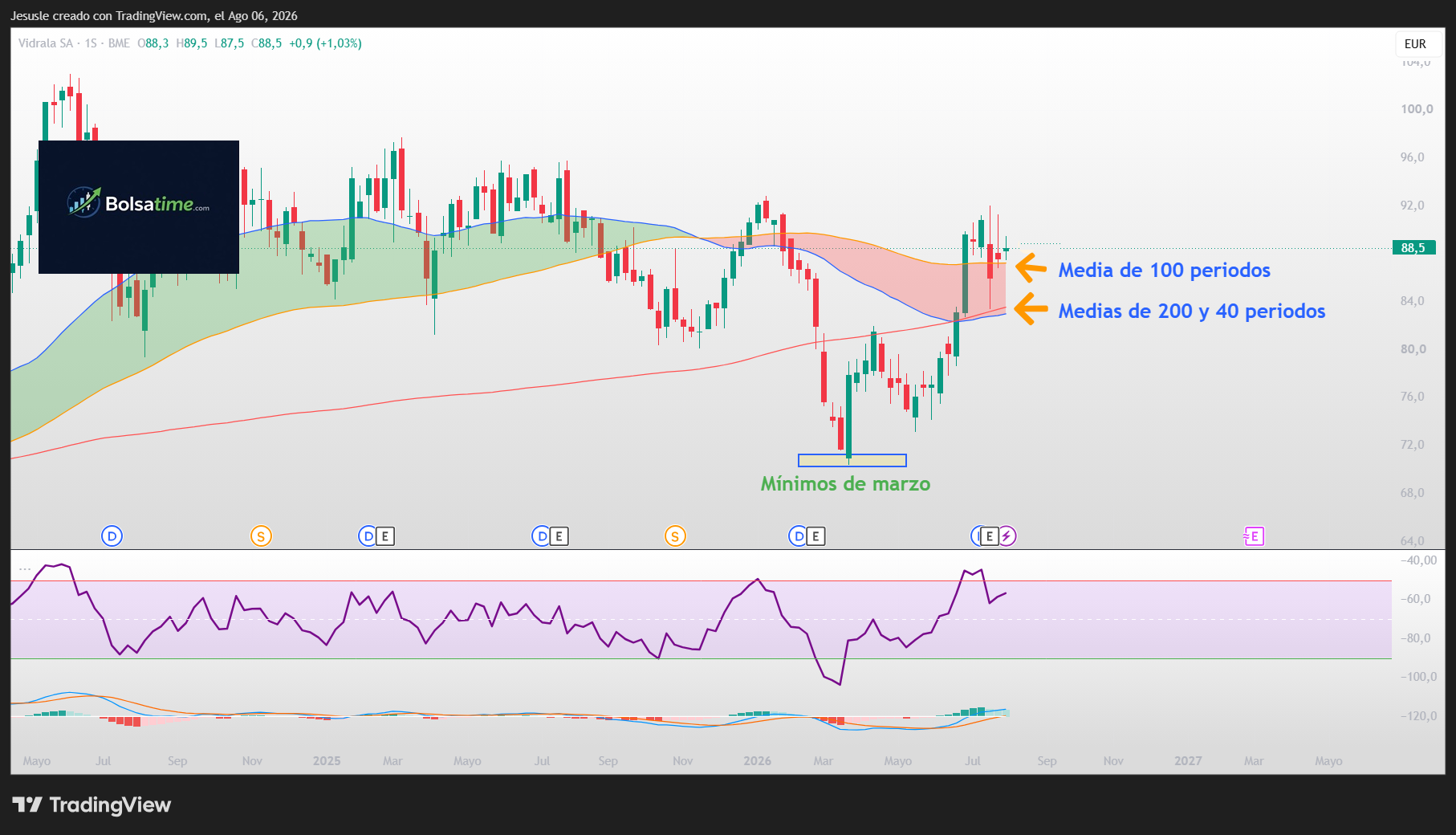Select the 'Media de 100 periodos' label
Viewport: 1456px width, 835px height.
pyautogui.click(x=1165, y=271)
